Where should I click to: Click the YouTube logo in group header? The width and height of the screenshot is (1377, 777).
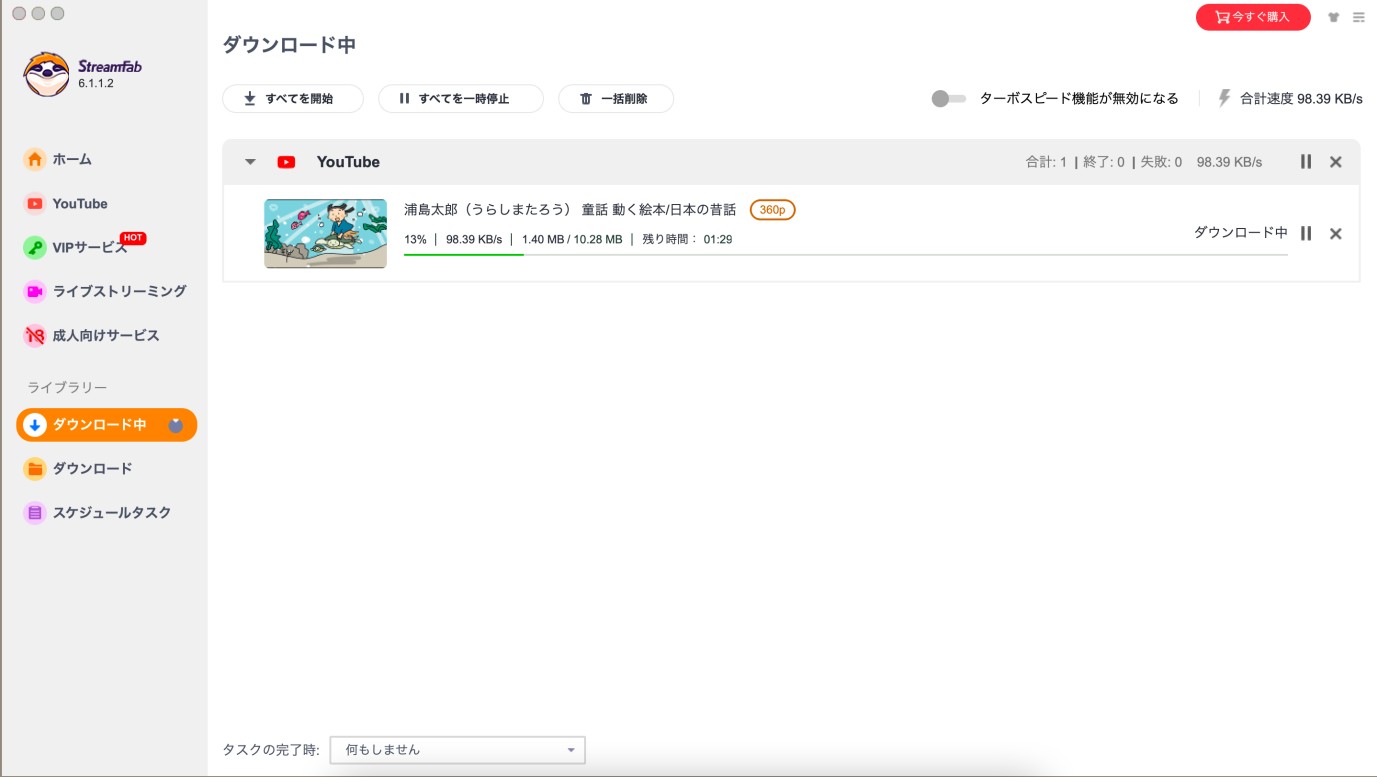287,162
